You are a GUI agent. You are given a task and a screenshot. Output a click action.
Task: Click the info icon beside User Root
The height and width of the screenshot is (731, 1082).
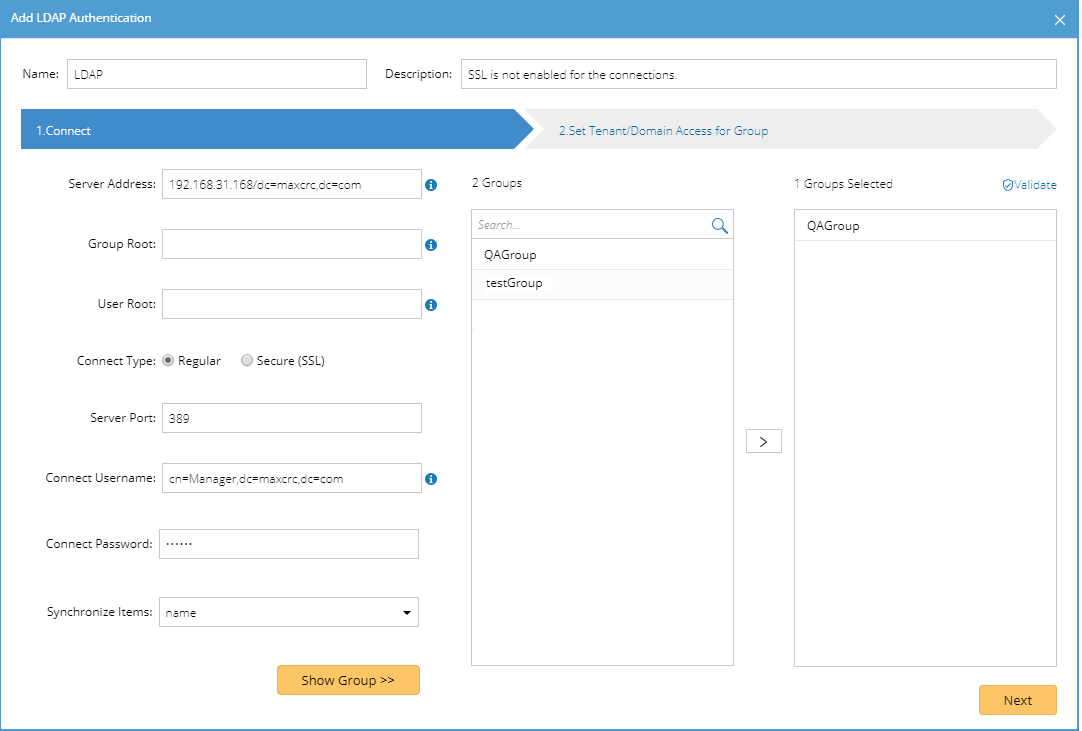point(431,305)
